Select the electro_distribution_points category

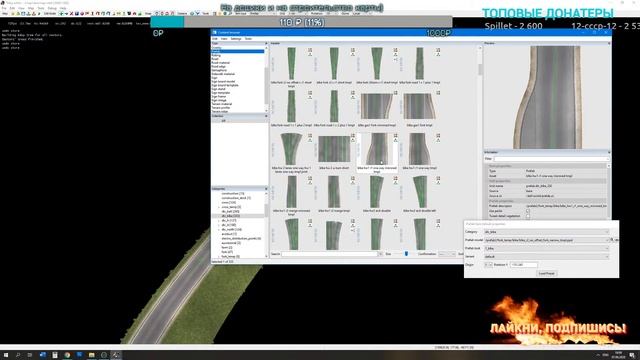(241, 238)
